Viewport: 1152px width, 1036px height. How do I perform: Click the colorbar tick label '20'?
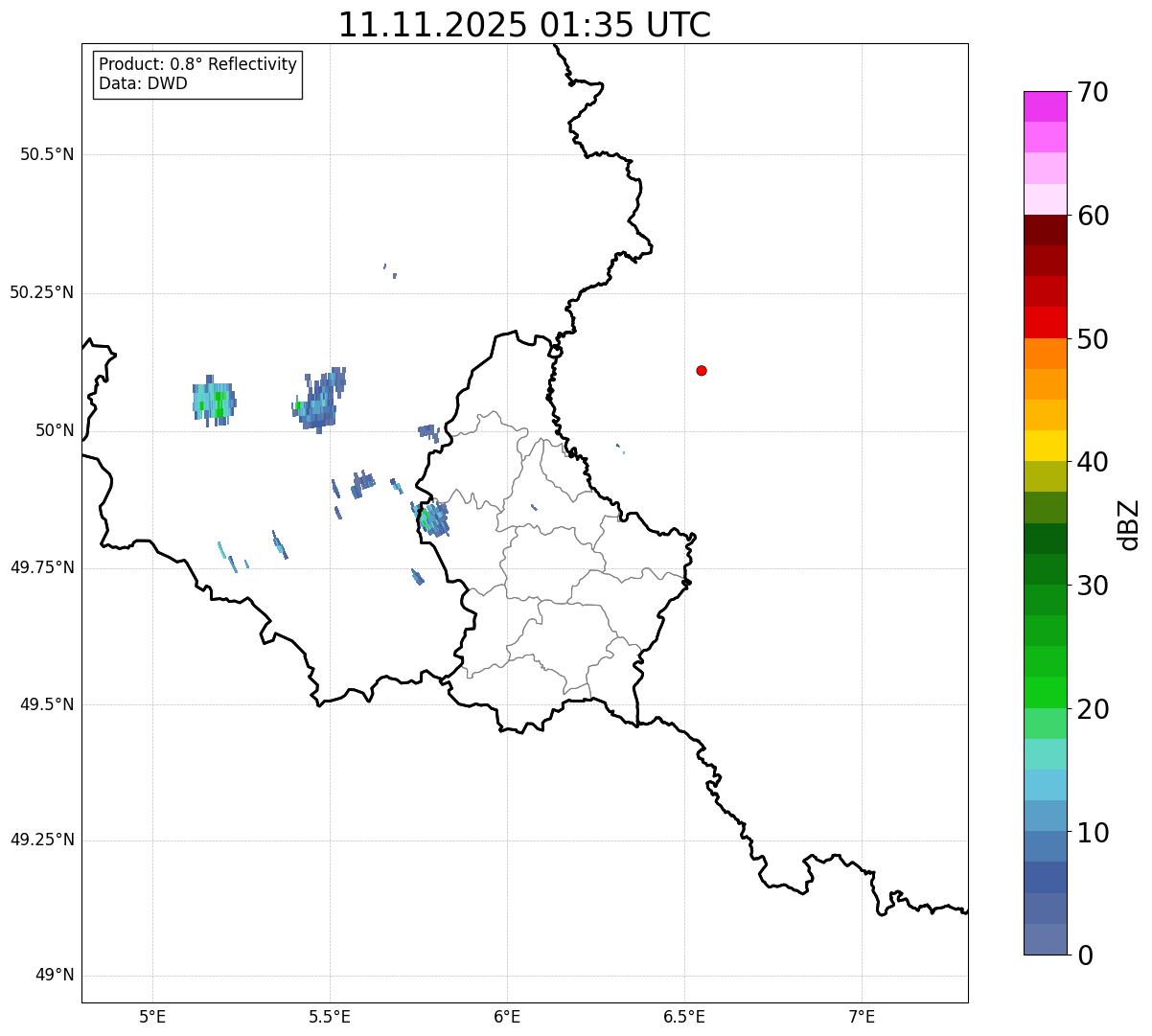click(1094, 709)
